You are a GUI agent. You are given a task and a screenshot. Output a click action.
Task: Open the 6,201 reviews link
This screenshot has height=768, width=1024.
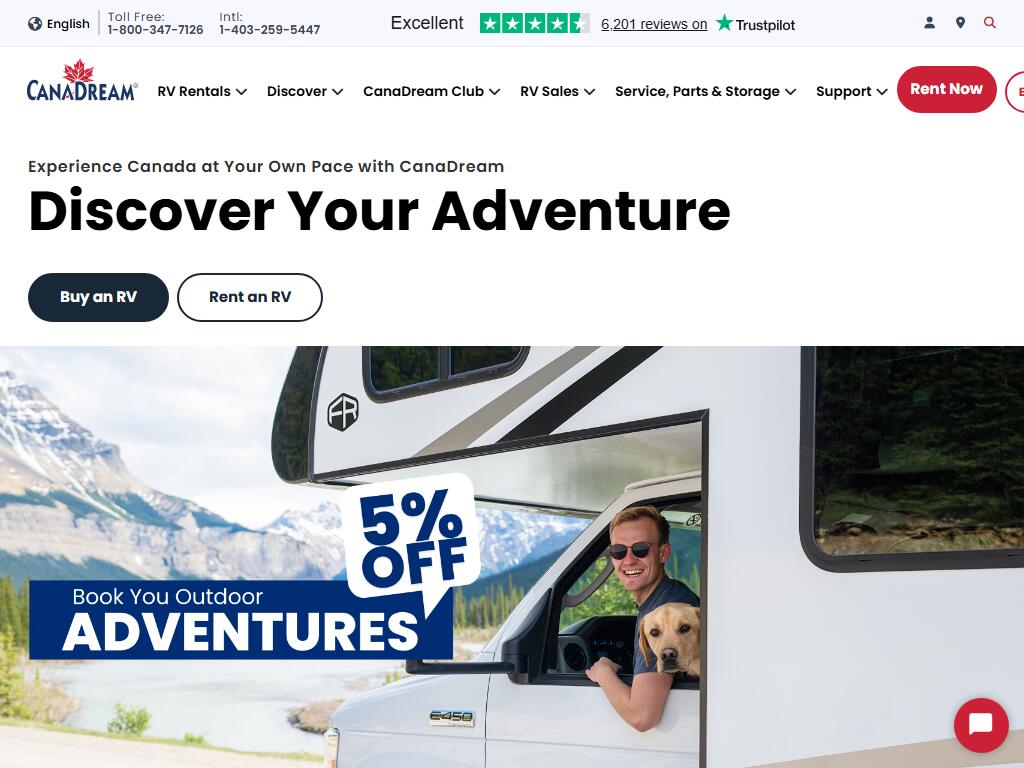click(x=654, y=24)
